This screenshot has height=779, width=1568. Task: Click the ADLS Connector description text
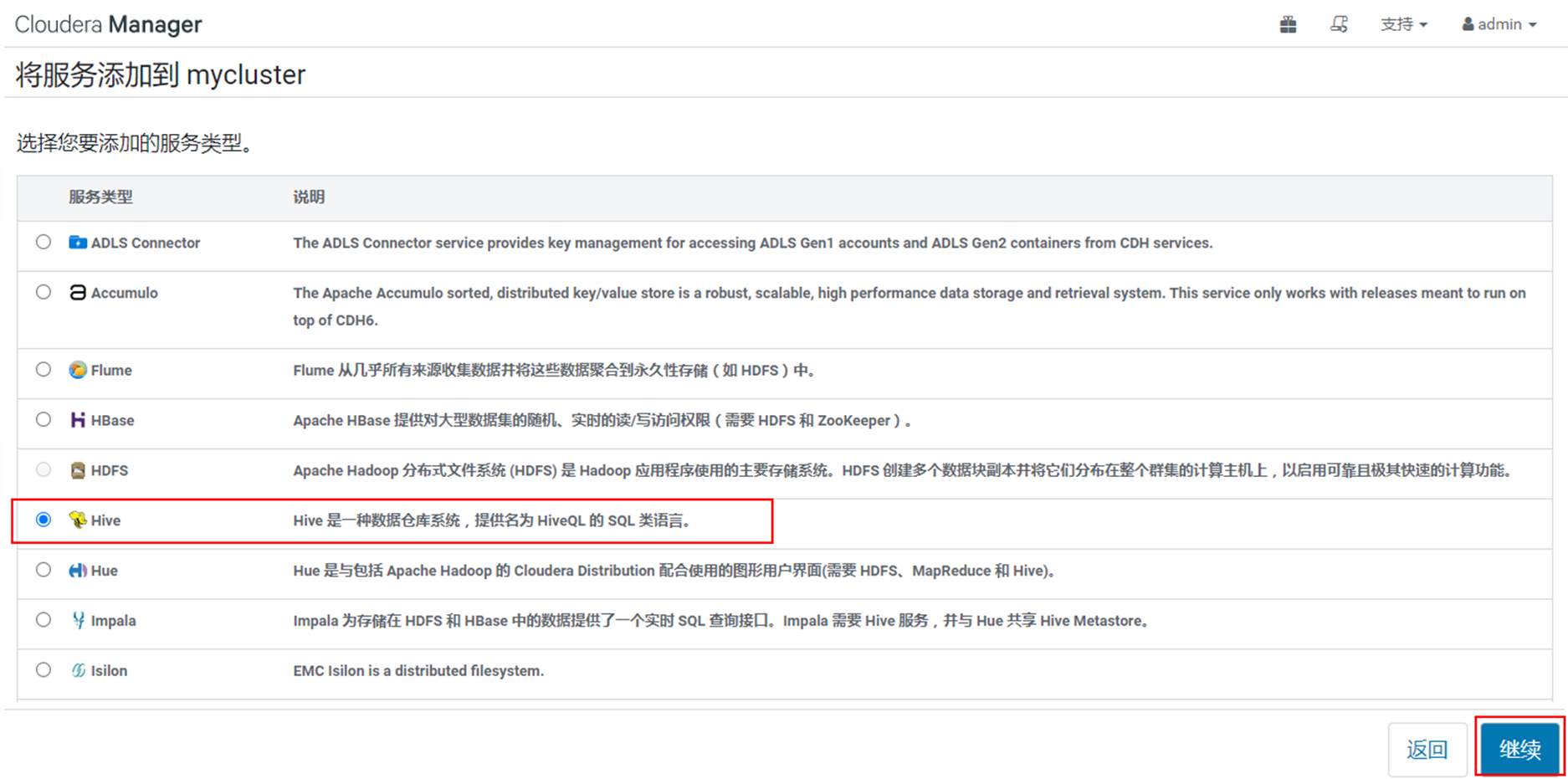point(753,243)
